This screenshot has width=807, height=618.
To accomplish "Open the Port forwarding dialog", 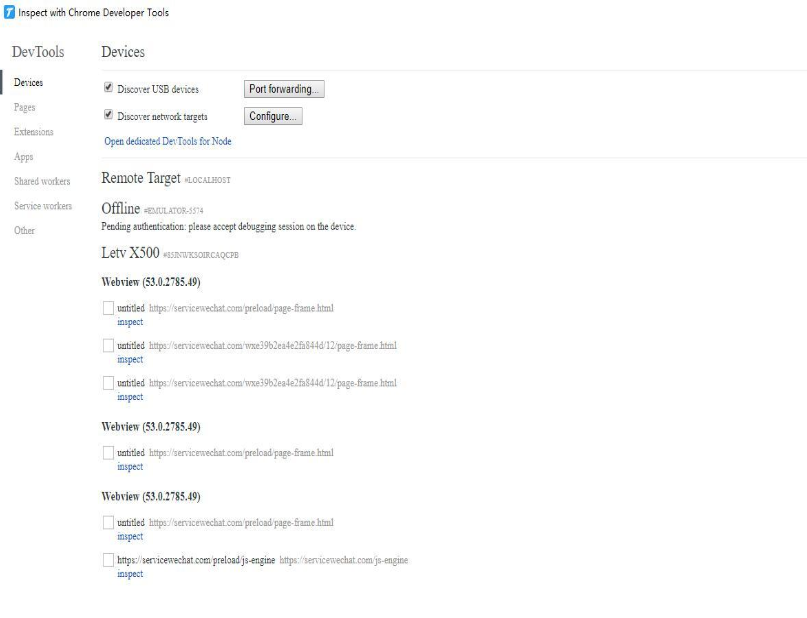I will [284, 89].
